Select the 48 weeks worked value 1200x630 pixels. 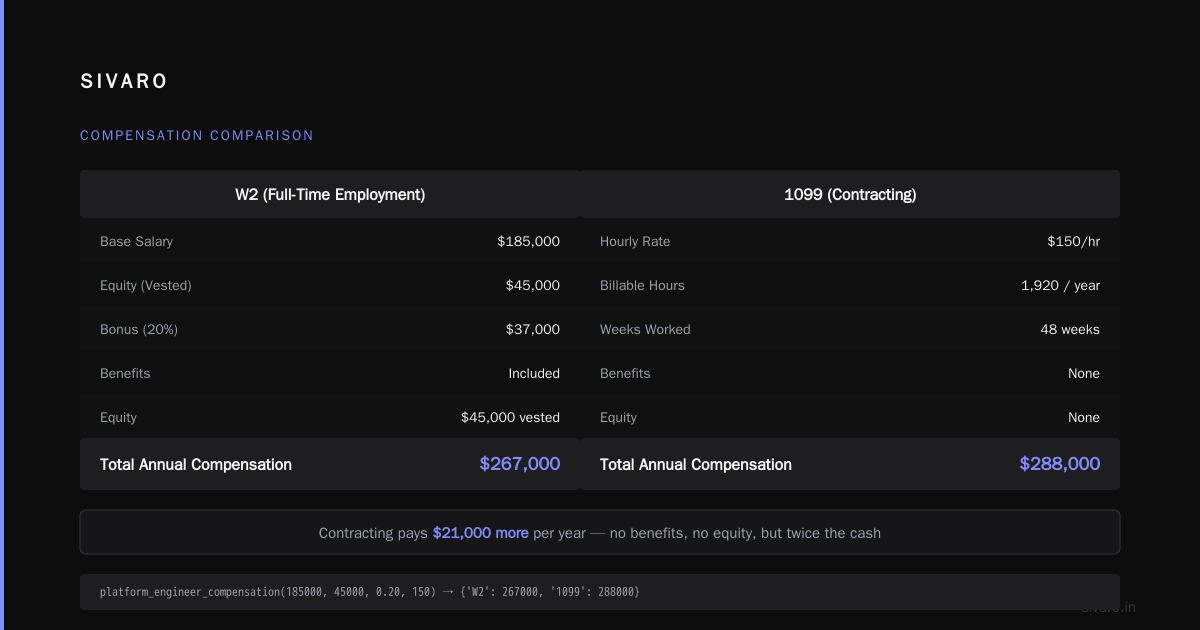pos(1070,329)
